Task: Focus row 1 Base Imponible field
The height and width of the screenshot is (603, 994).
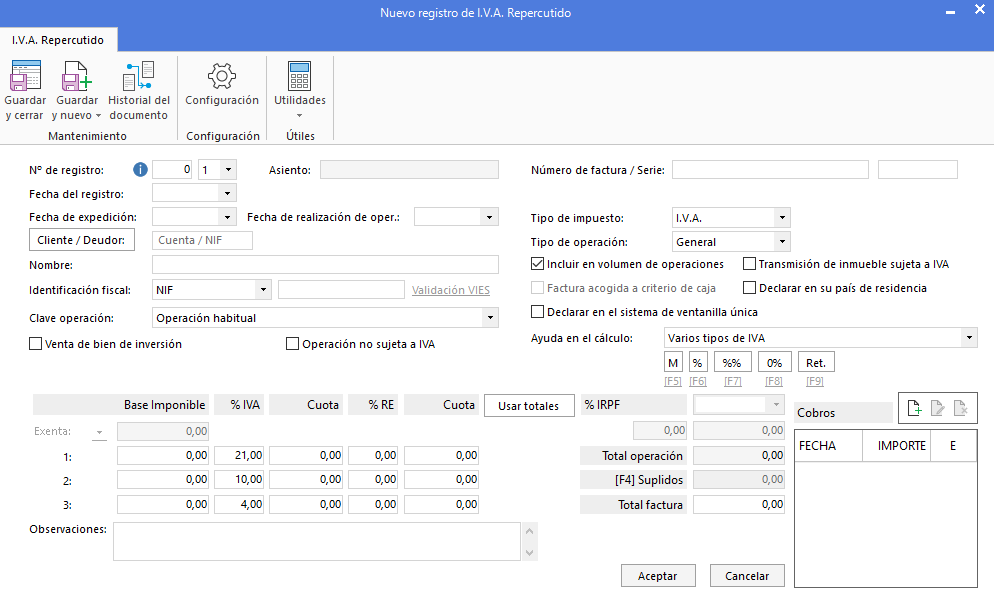Action: [x=163, y=455]
